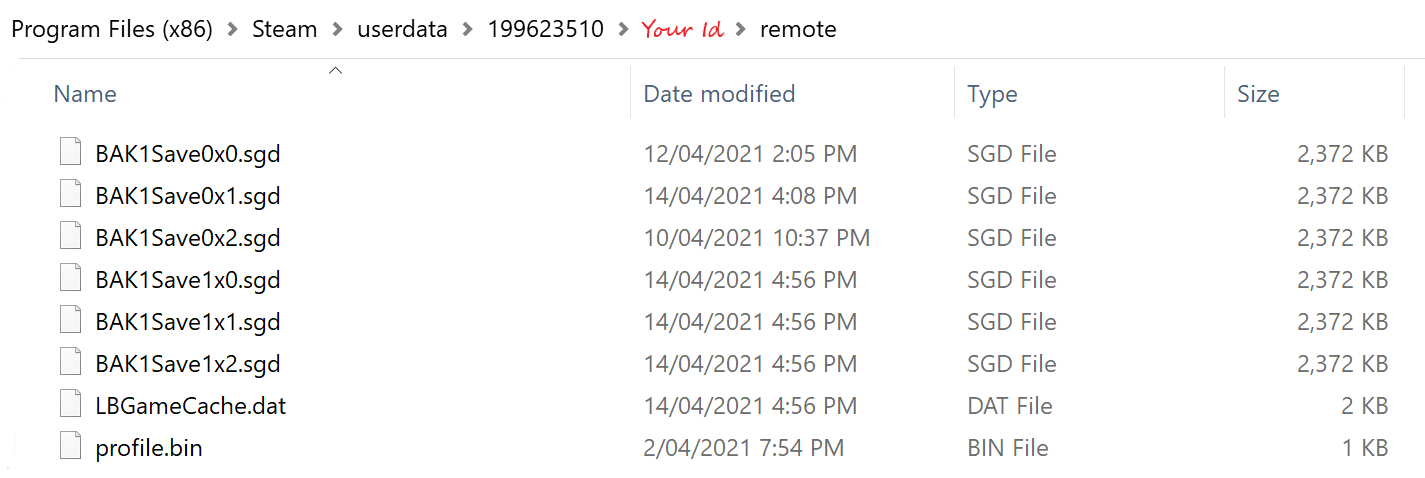Open the Steam folder breadcrumb
The width and height of the screenshot is (1425, 478).
pos(284,30)
